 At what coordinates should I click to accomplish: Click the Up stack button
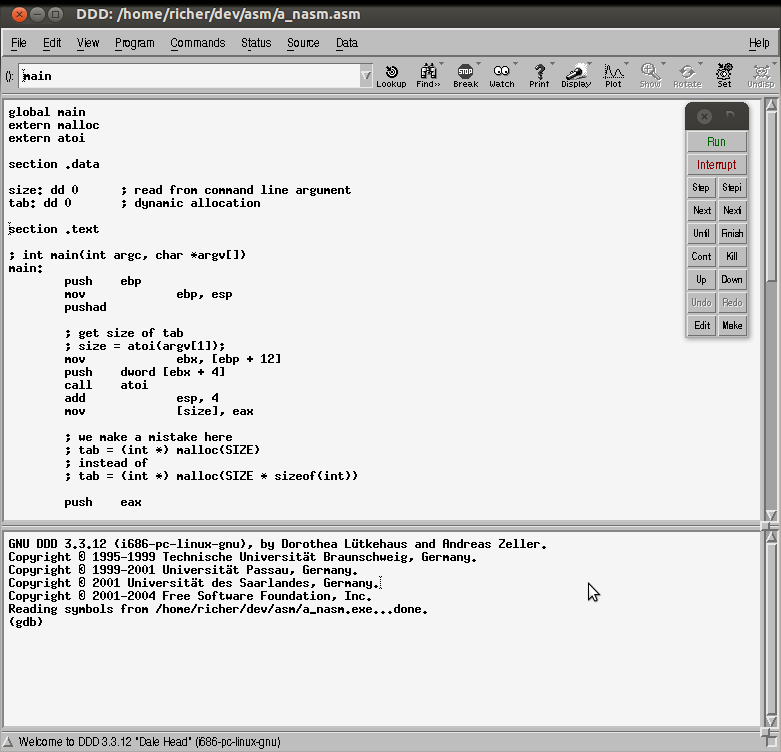point(701,279)
